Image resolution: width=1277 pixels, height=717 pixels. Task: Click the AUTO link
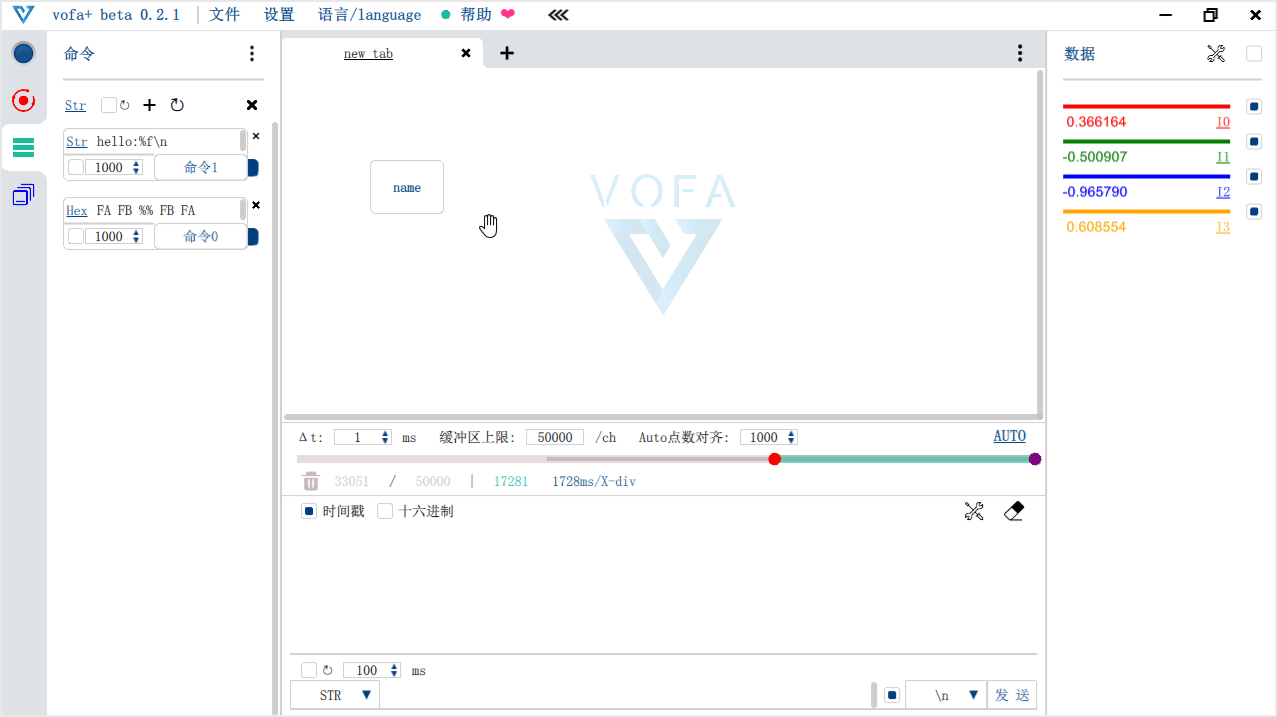point(1009,436)
